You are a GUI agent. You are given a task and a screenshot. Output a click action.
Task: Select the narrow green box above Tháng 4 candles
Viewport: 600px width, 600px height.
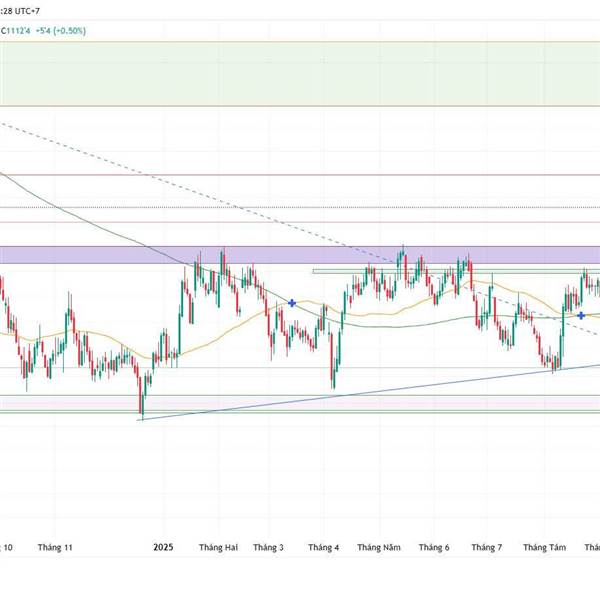coord(456,271)
